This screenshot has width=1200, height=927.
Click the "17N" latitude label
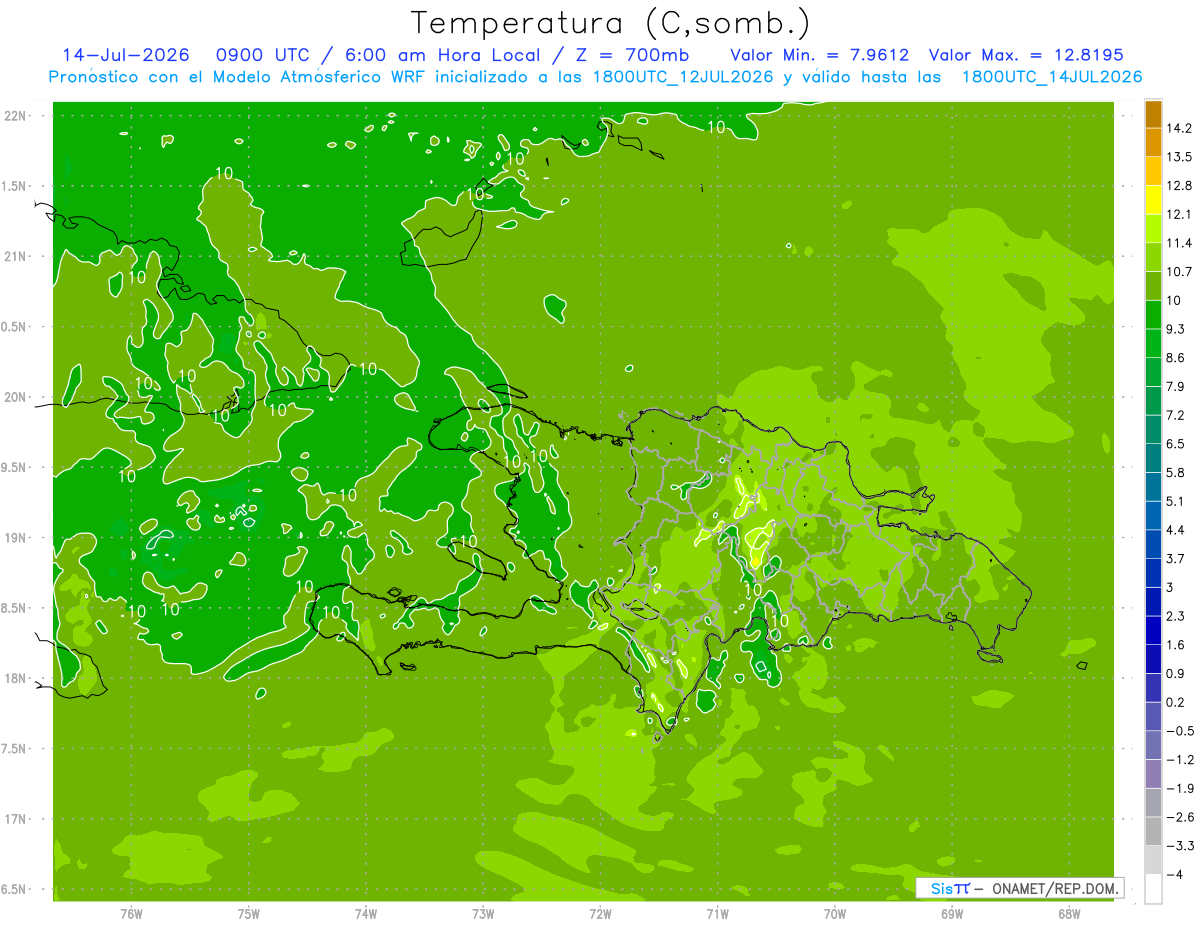click(17, 819)
